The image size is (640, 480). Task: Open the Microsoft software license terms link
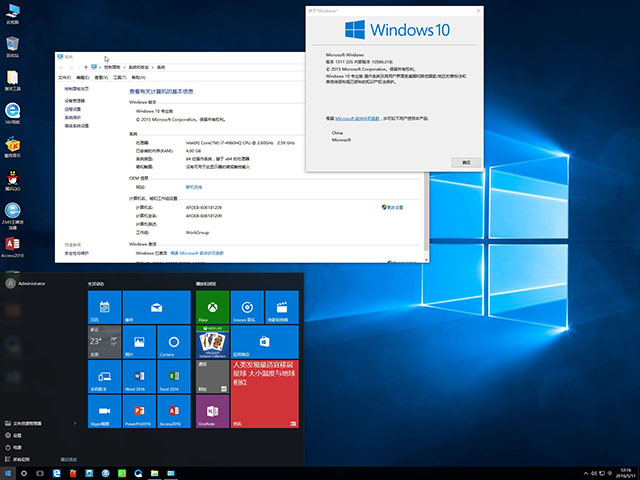point(357,118)
